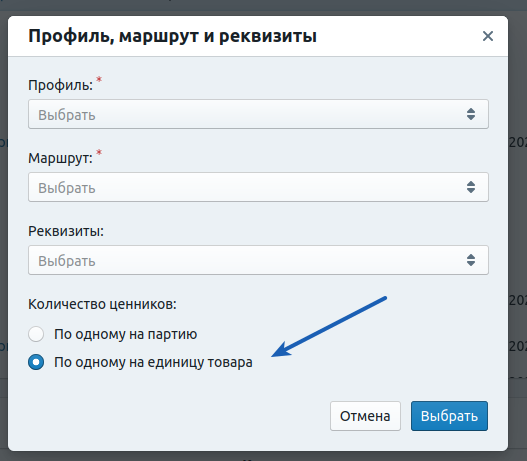The image size is (527, 461).
Task: Click the up-down arrows icon in Профиль field
Action: point(471,114)
